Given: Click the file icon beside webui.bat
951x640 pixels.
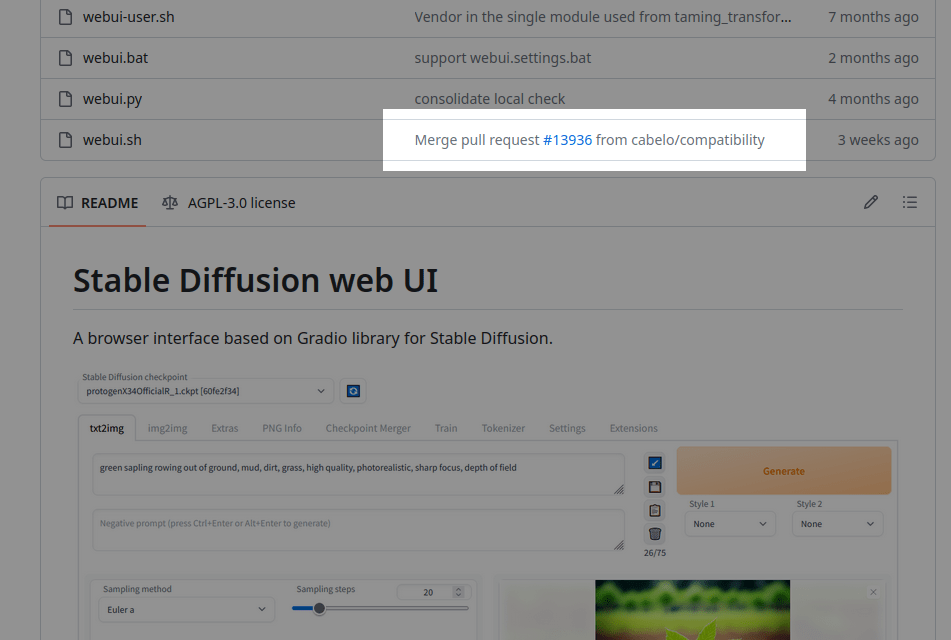Looking at the screenshot, I should 65,58.
